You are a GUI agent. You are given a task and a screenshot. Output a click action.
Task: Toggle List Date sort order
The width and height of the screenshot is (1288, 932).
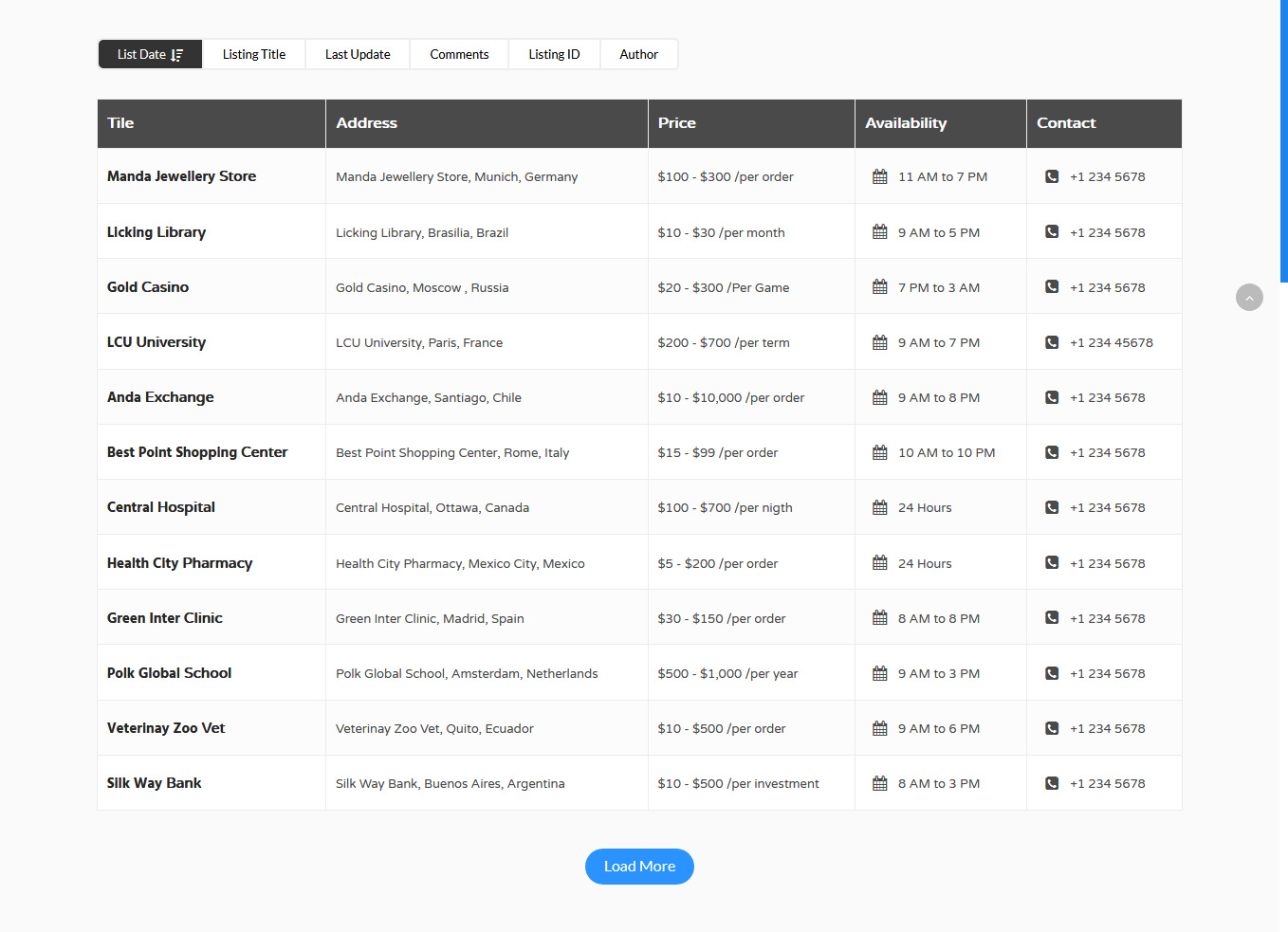coord(150,54)
